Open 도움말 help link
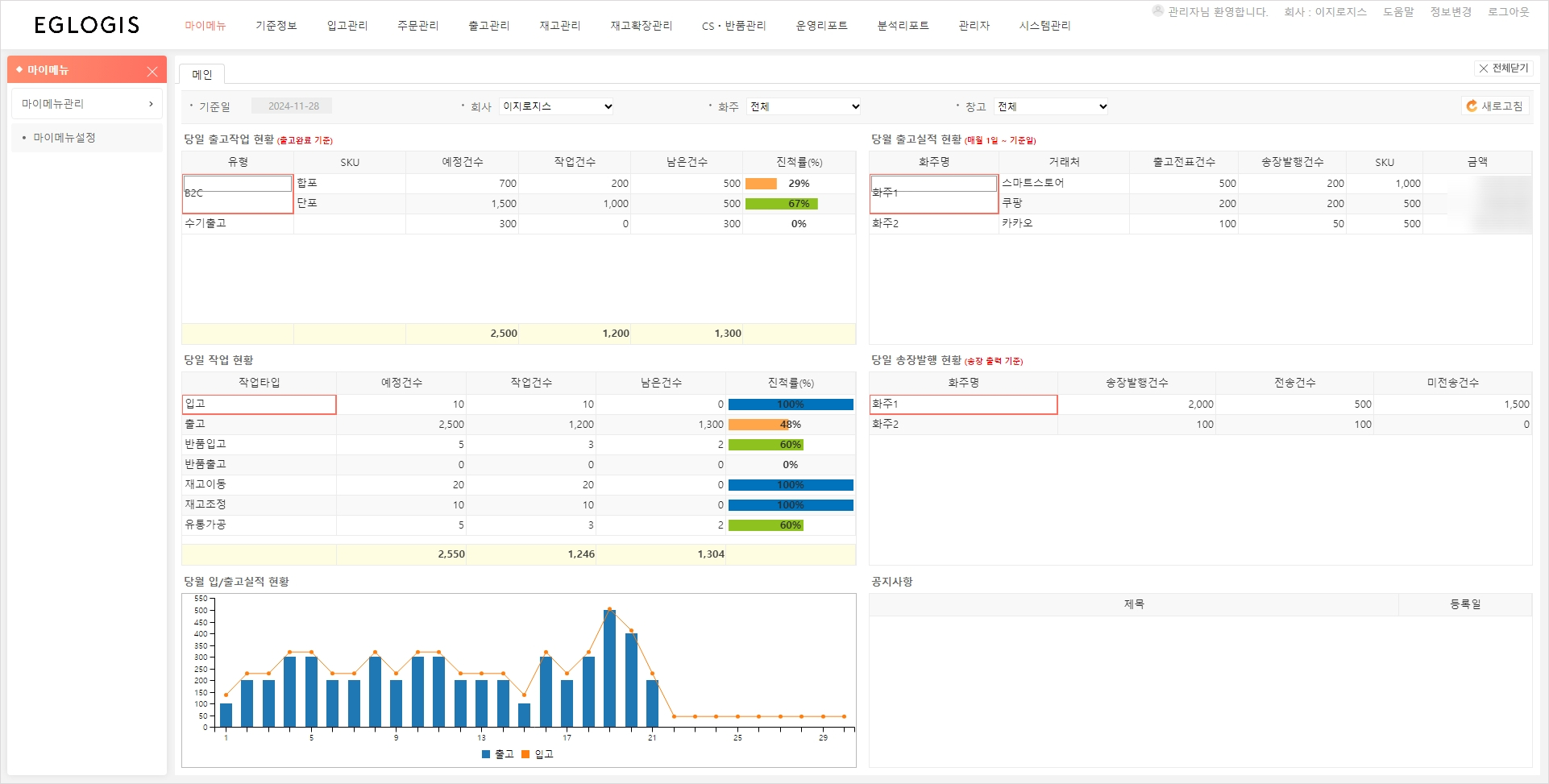 click(x=1398, y=12)
